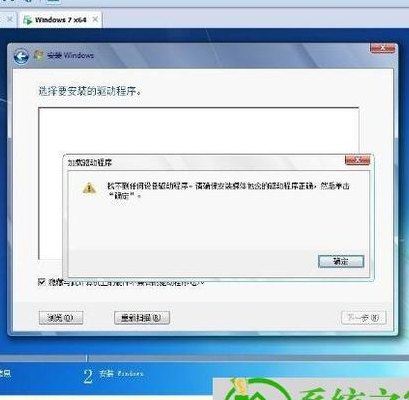Click inside the empty driver list box
The image size is (409, 400).
pyautogui.click(x=198, y=131)
